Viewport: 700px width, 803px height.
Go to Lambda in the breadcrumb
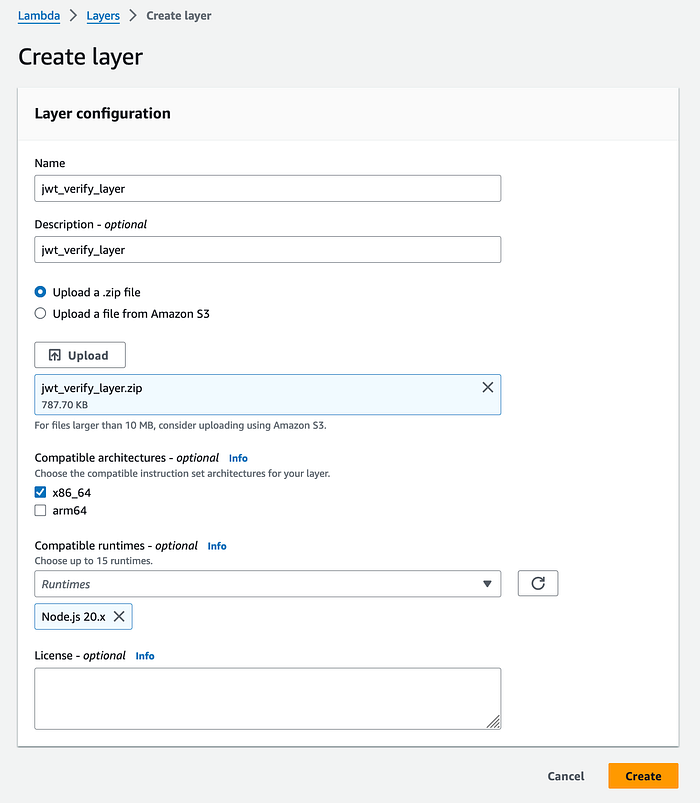39,16
